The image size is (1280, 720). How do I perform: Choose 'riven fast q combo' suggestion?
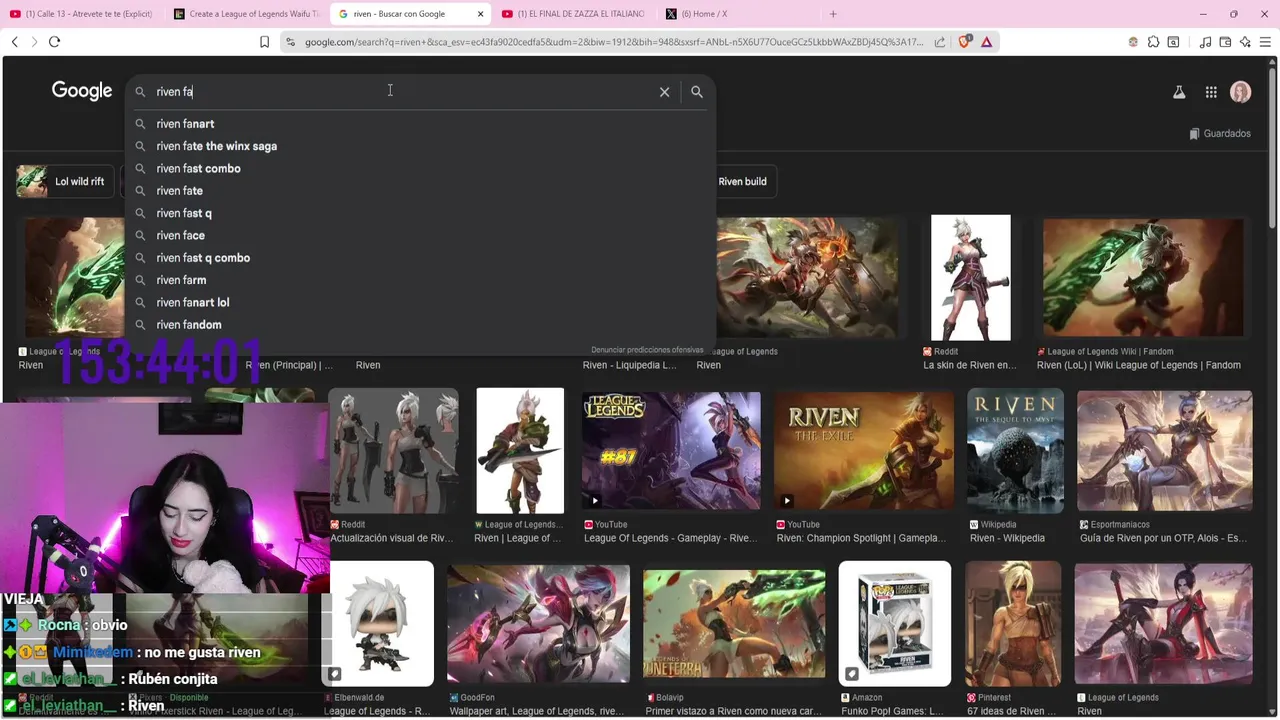click(420, 258)
